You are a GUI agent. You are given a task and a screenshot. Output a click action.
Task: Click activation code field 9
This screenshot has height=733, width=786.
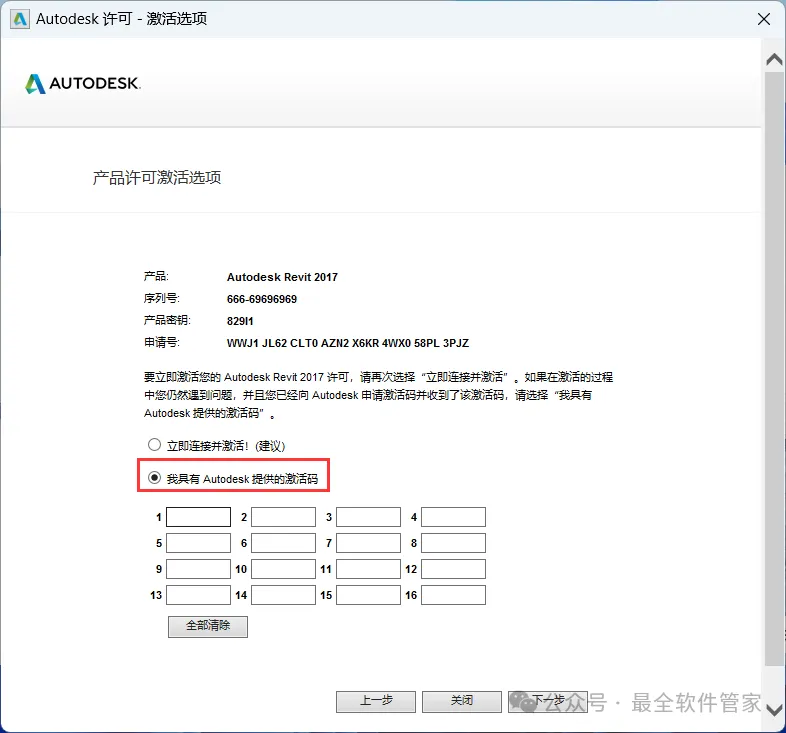click(199, 569)
